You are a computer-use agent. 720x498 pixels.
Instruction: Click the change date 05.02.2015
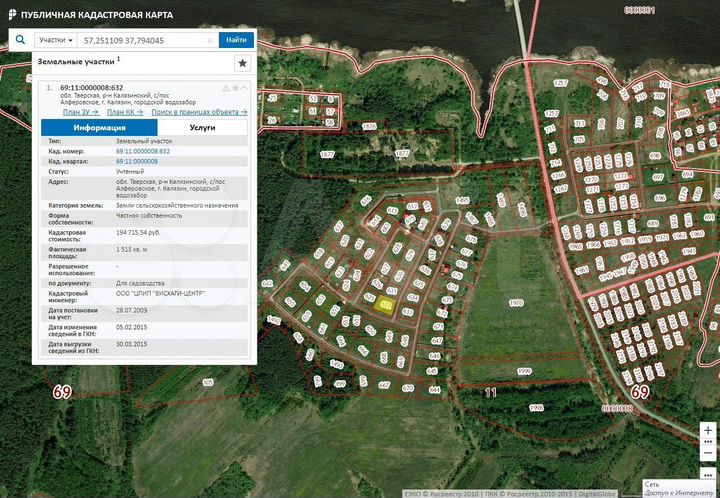(x=131, y=328)
